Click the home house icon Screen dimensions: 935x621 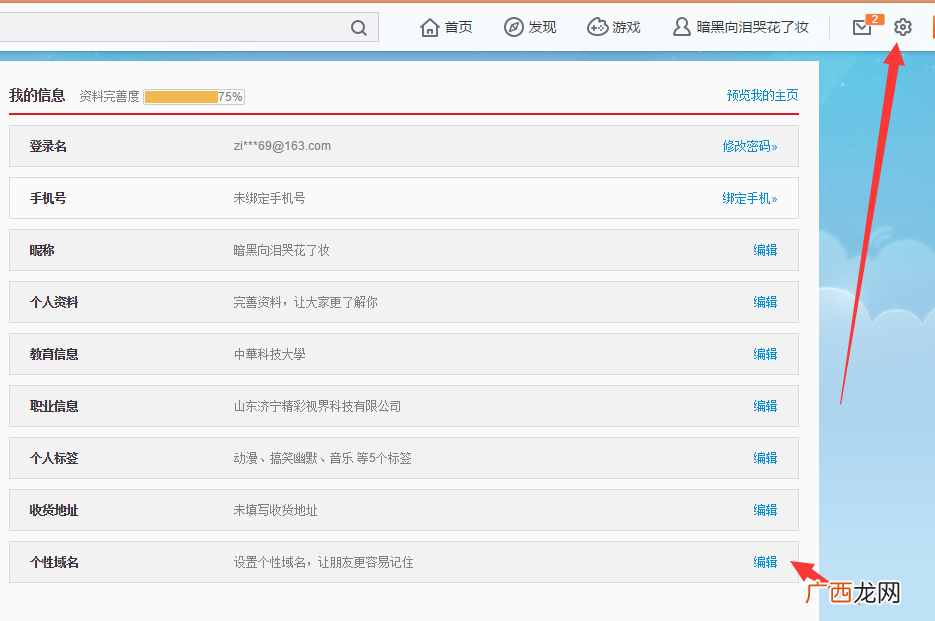429,27
